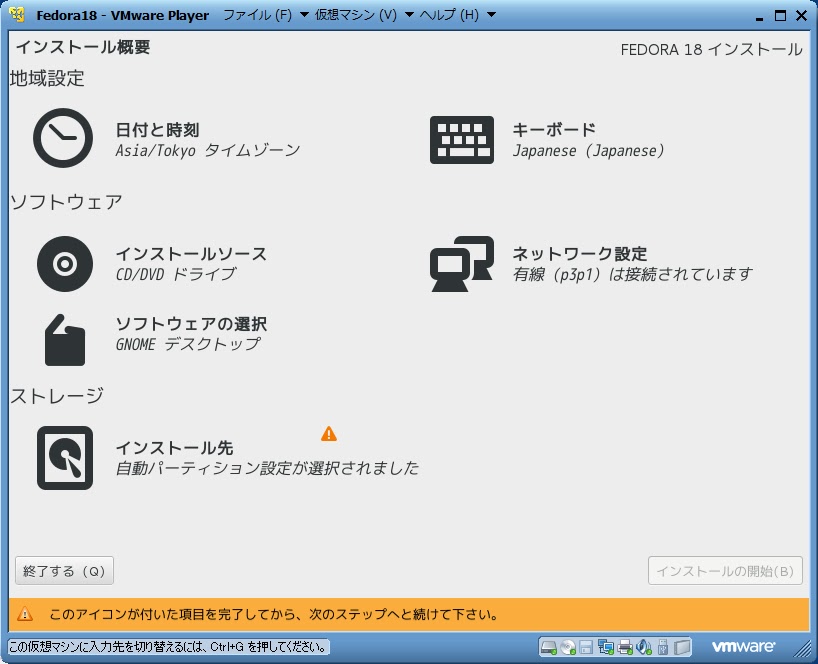
Task: Open the キーボード keyboard icon
Action: [462, 140]
